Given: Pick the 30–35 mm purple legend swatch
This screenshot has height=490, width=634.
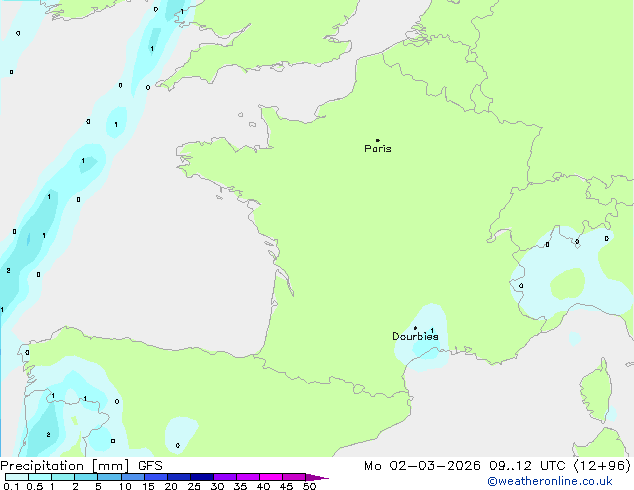Looking at the screenshot, I should (x=224, y=477).
